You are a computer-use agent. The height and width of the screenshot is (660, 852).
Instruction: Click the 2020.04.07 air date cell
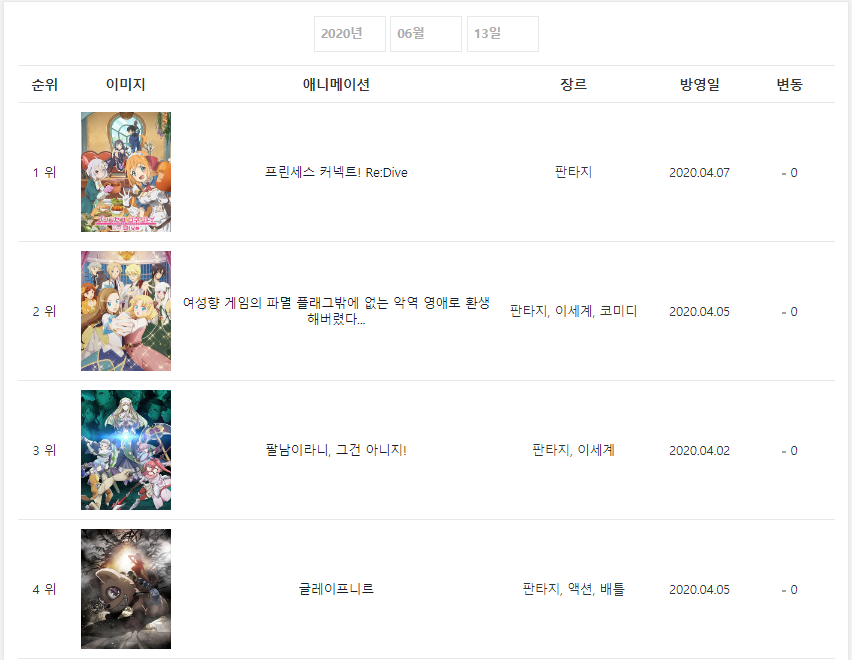click(x=699, y=173)
